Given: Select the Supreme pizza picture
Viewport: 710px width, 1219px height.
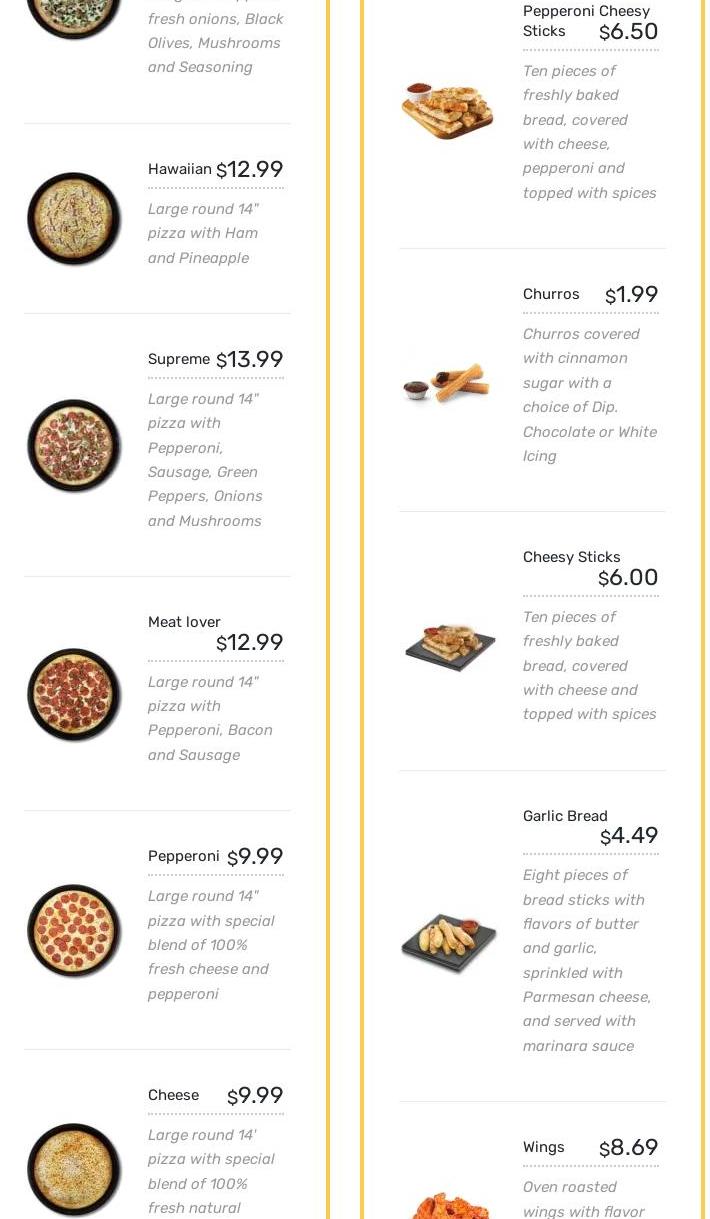Looking at the screenshot, I should pos(74,445).
